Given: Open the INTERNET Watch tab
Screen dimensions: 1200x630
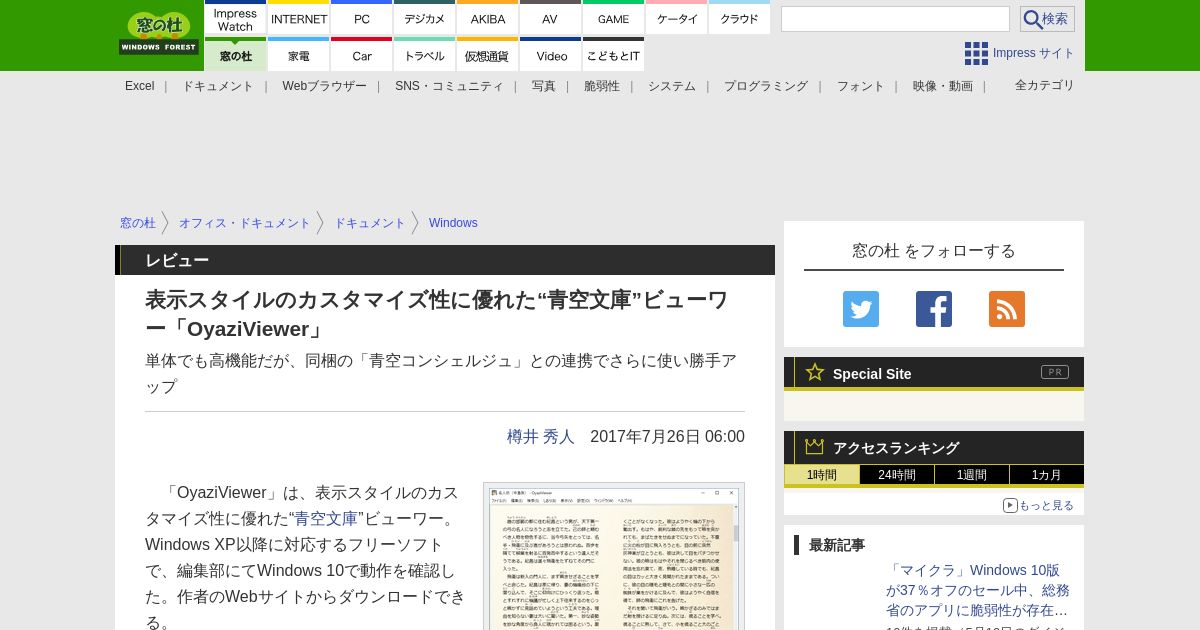Looking at the screenshot, I should (299, 18).
